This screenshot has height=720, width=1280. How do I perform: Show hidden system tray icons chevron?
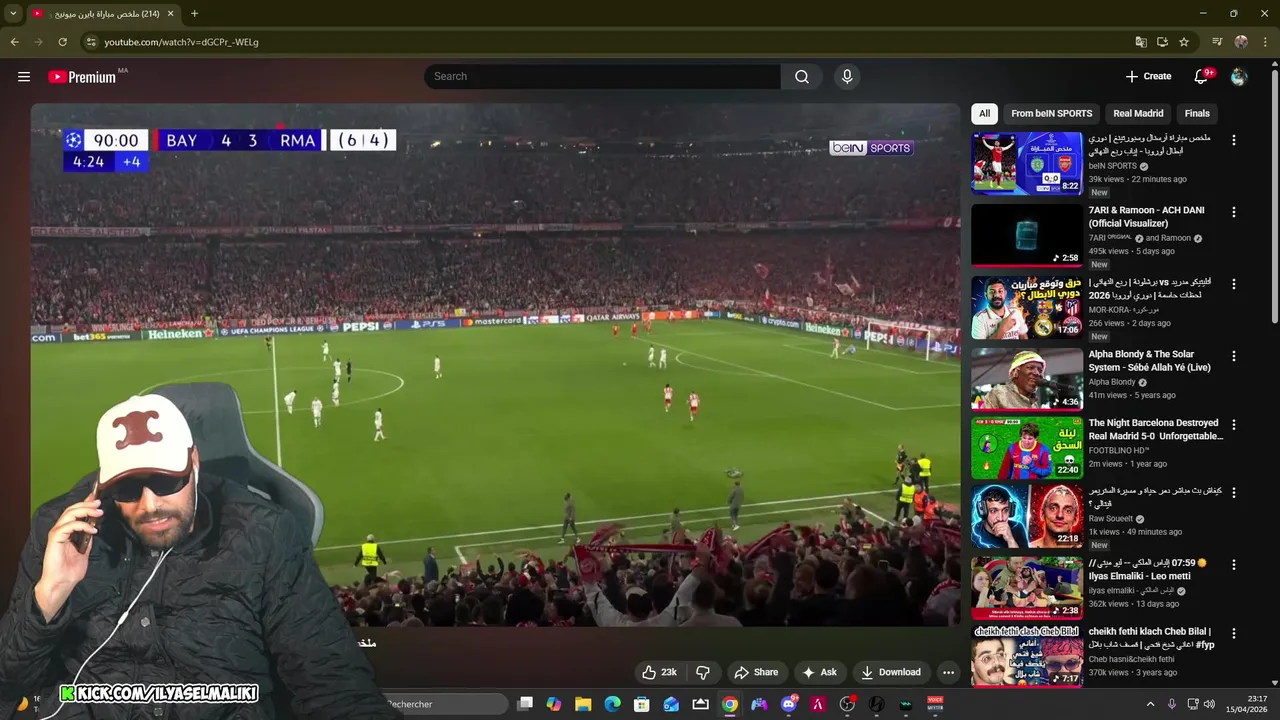pyautogui.click(x=1150, y=704)
